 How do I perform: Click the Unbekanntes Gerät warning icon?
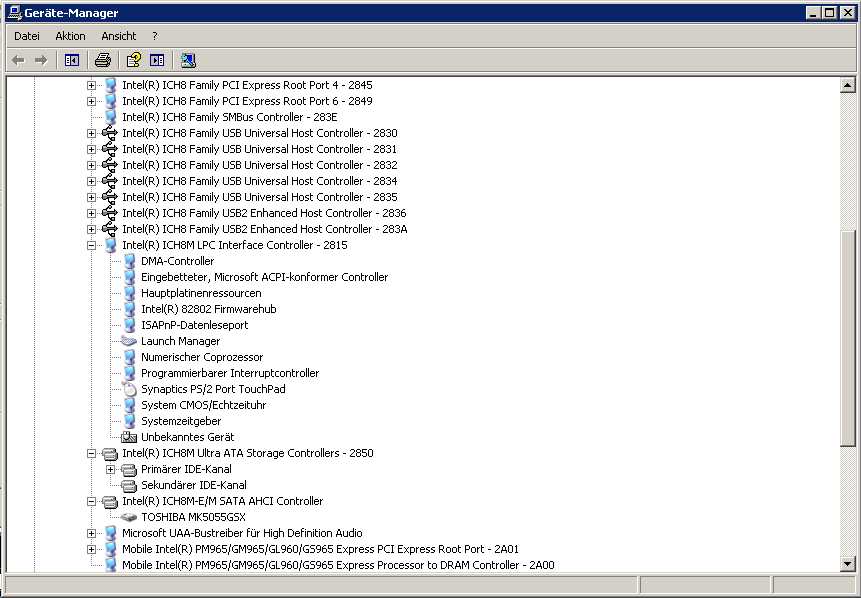pyautogui.click(x=129, y=437)
